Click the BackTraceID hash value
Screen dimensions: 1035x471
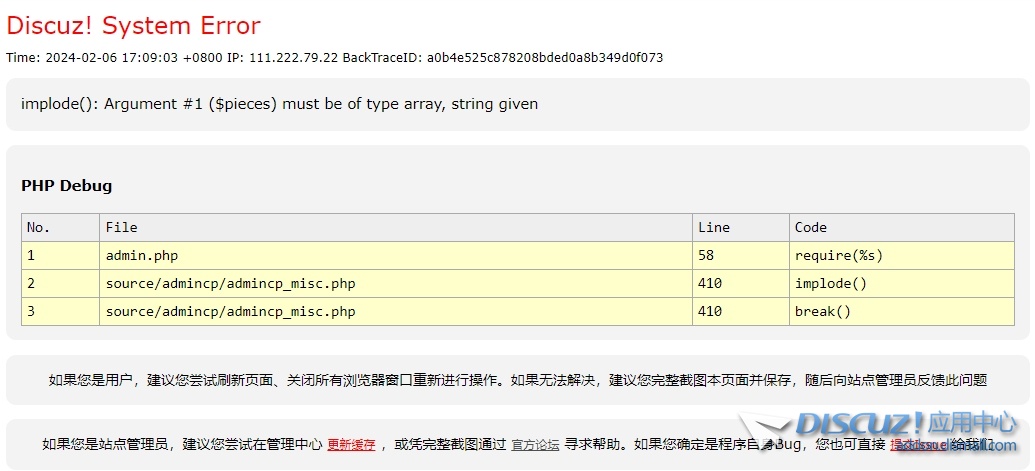click(545, 58)
